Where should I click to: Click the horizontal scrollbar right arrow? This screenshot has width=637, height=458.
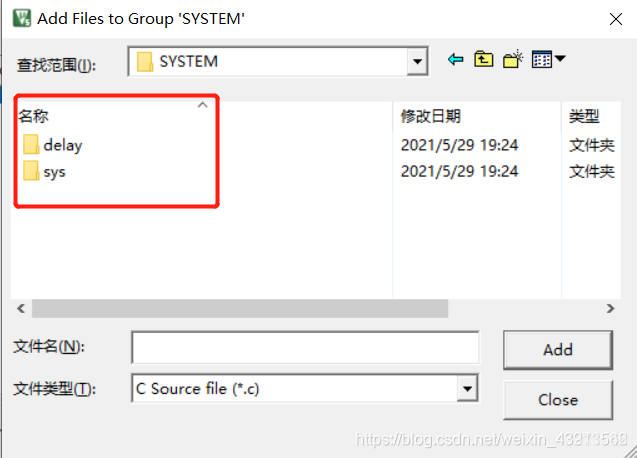click(610, 308)
